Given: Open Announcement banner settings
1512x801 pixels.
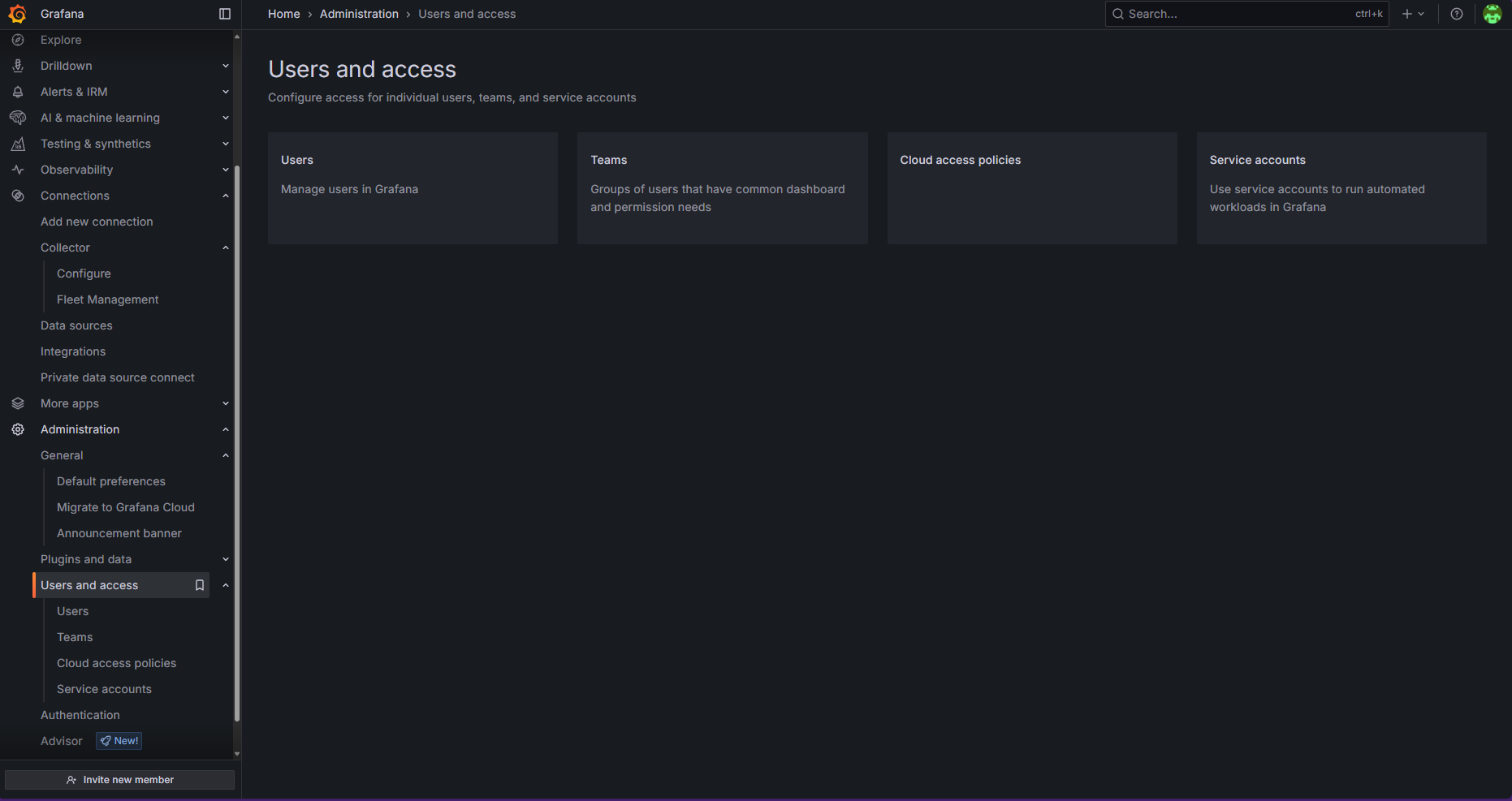Looking at the screenshot, I should 119,533.
